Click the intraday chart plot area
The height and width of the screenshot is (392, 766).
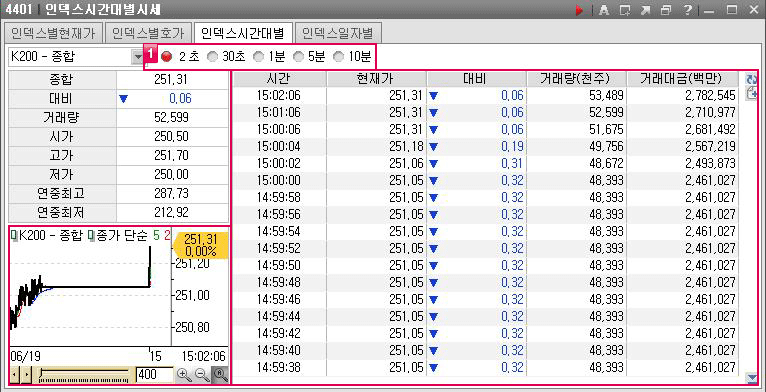coord(90,294)
